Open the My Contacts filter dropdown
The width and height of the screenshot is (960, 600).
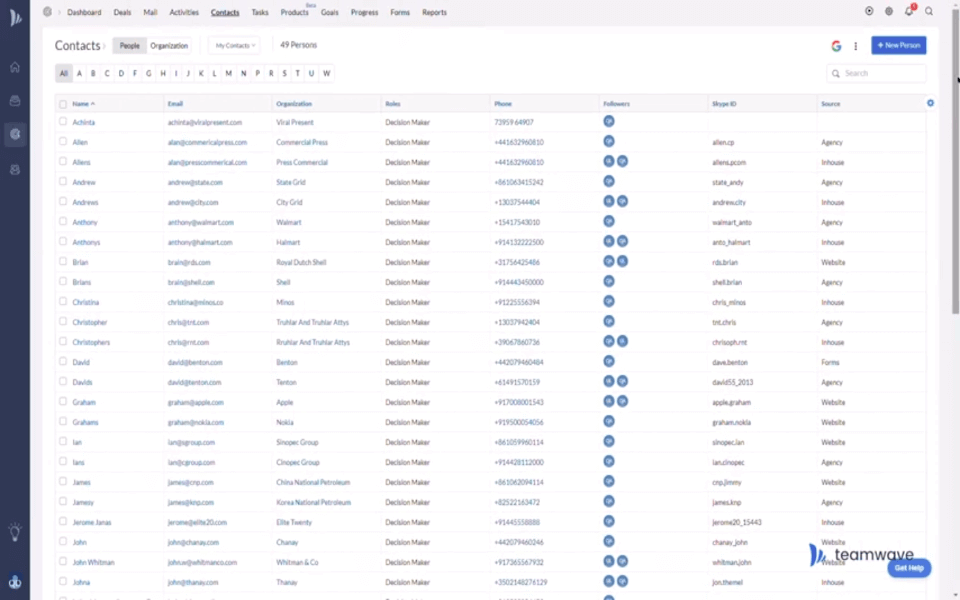click(234, 45)
